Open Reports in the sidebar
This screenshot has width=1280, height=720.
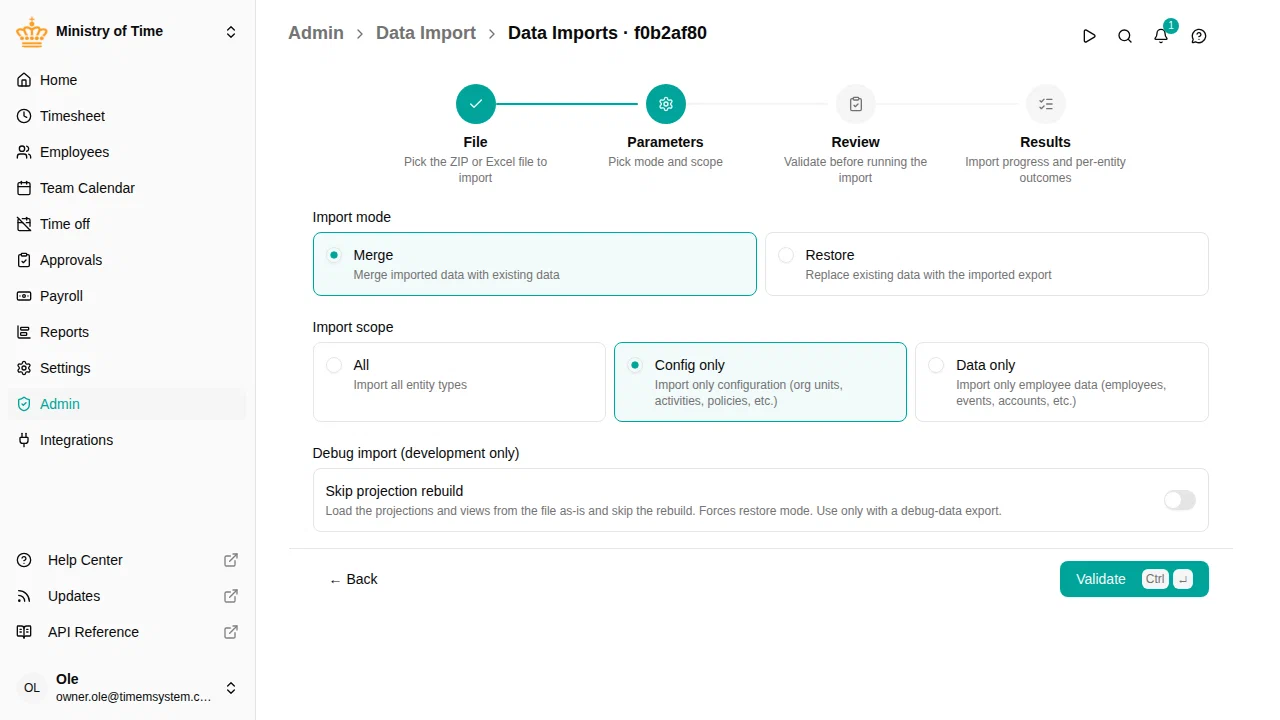click(127, 332)
